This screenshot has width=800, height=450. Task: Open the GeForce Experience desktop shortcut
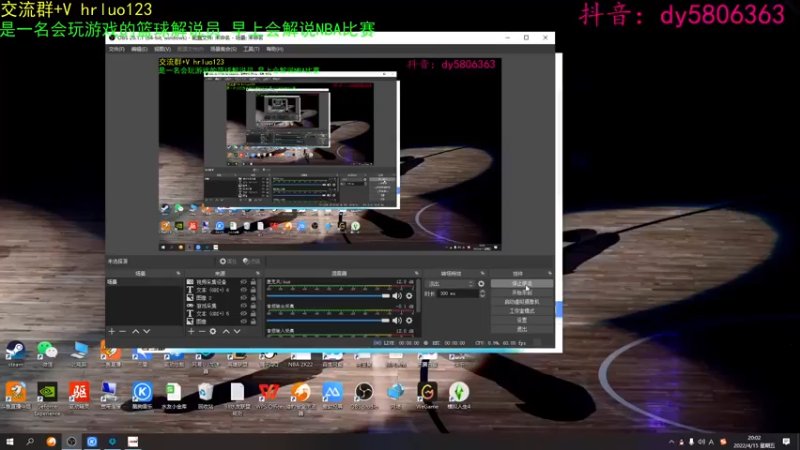47,398
